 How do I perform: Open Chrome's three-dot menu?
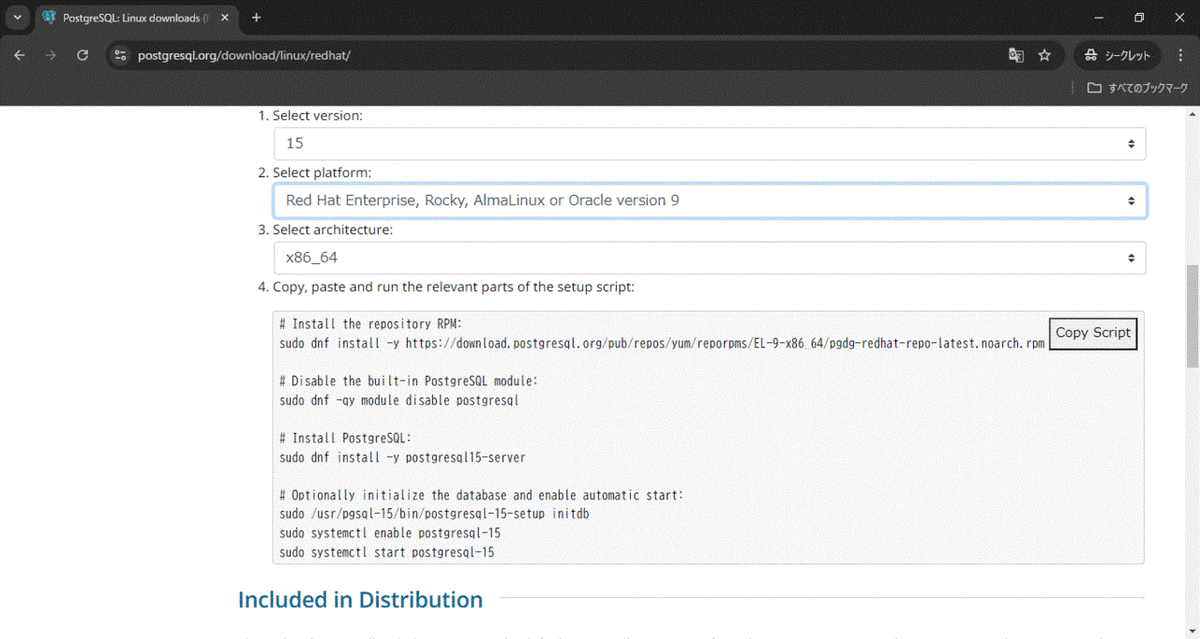pyautogui.click(x=1181, y=56)
